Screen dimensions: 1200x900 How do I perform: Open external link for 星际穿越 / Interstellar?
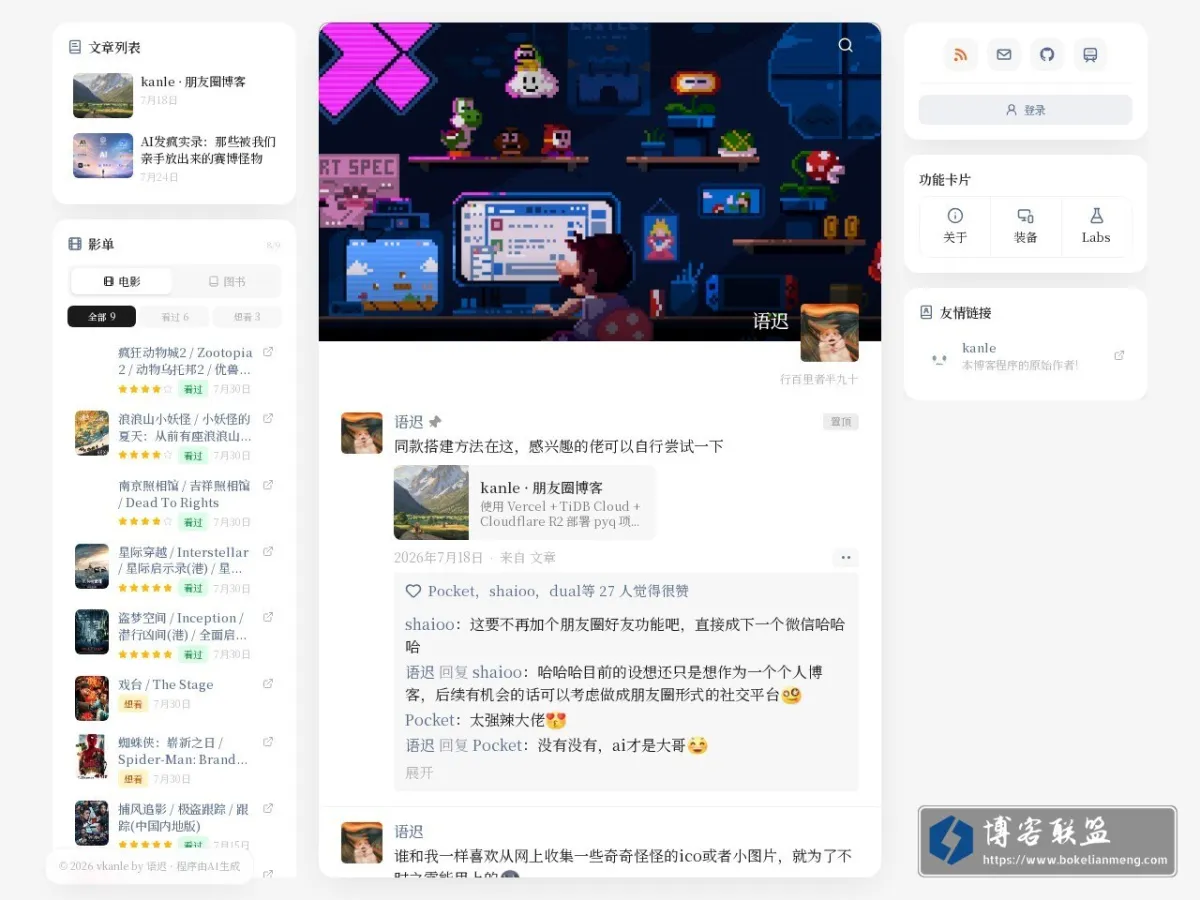coord(268,551)
